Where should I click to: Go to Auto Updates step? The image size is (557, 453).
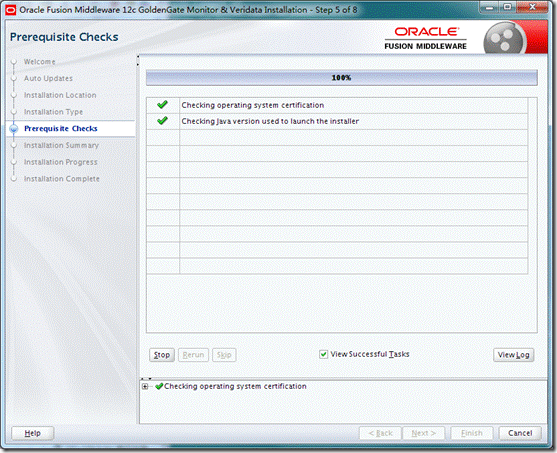[48, 79]
